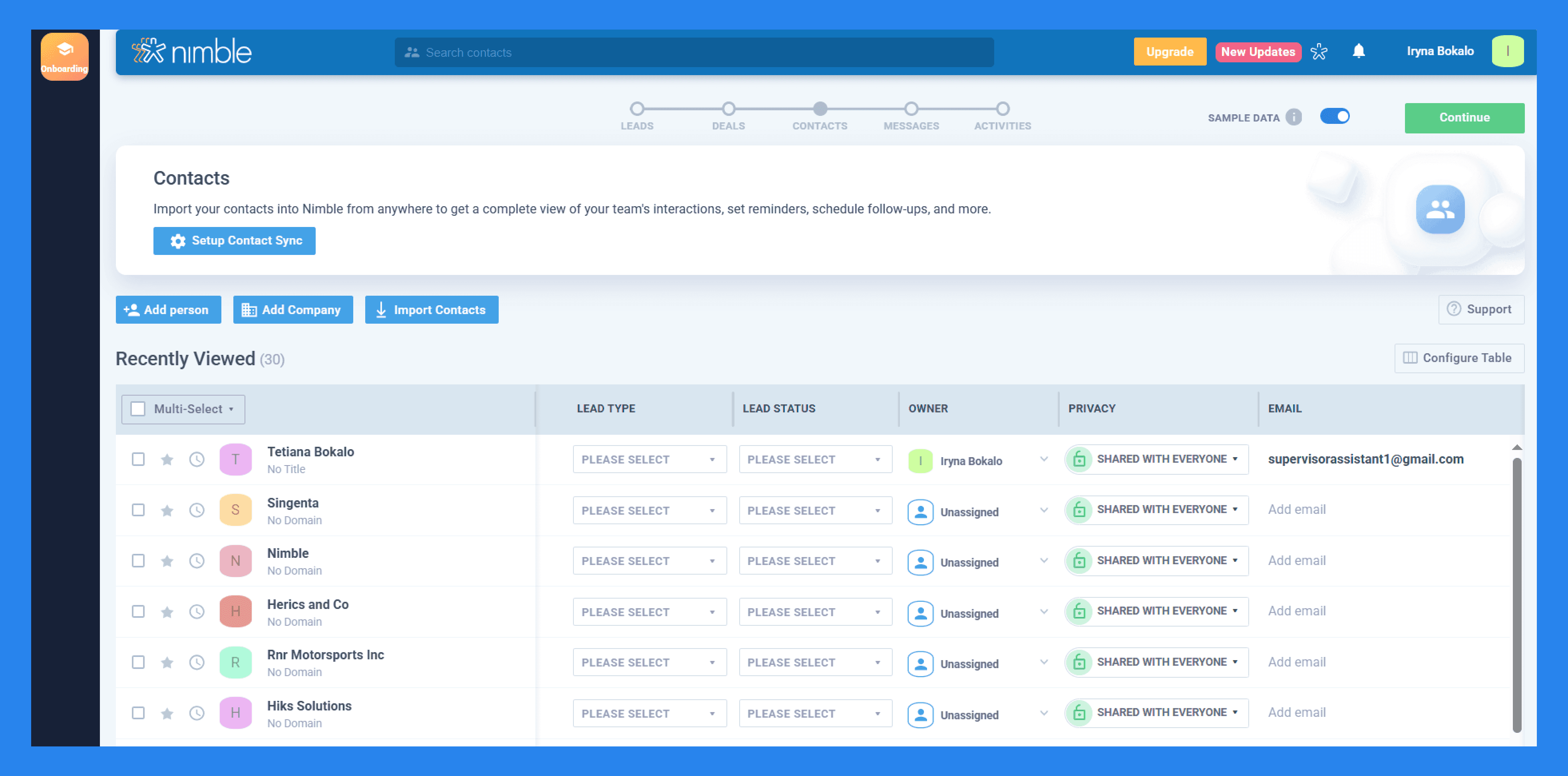
Task: Open Lead Type dropdown for Tetiana Bokalo
Action: point(649,460)
